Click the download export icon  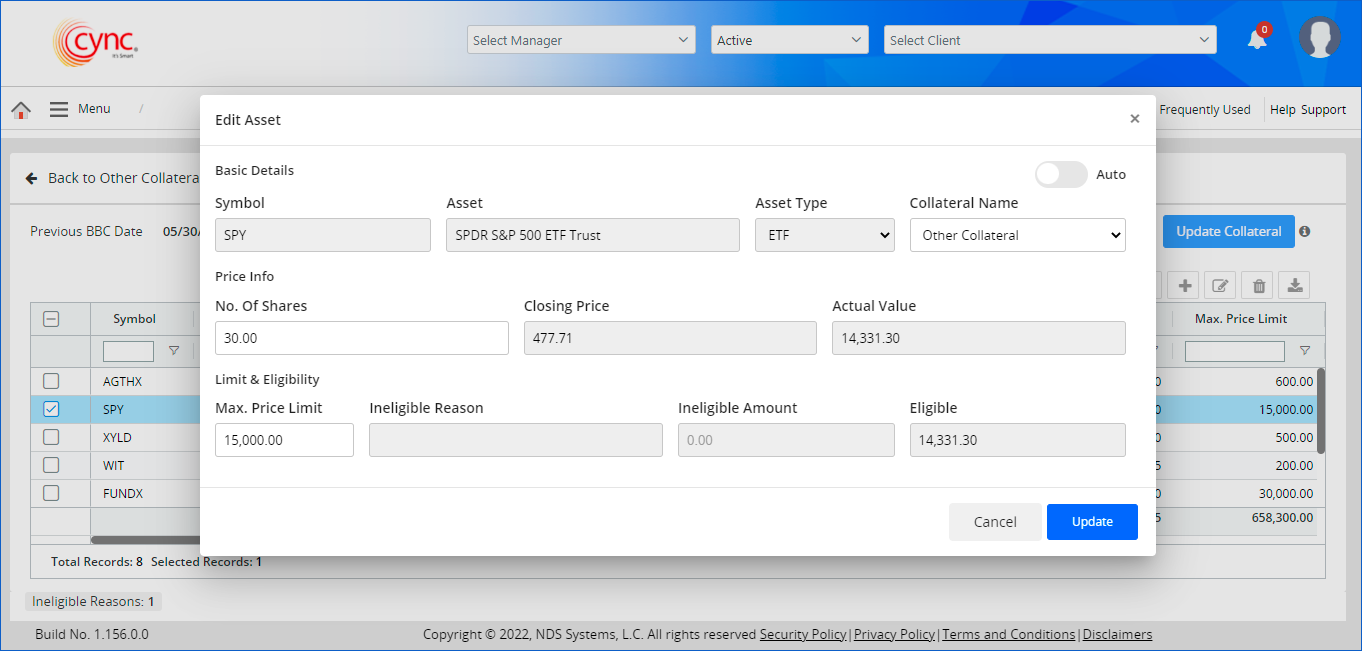(x=1295, y=286)
